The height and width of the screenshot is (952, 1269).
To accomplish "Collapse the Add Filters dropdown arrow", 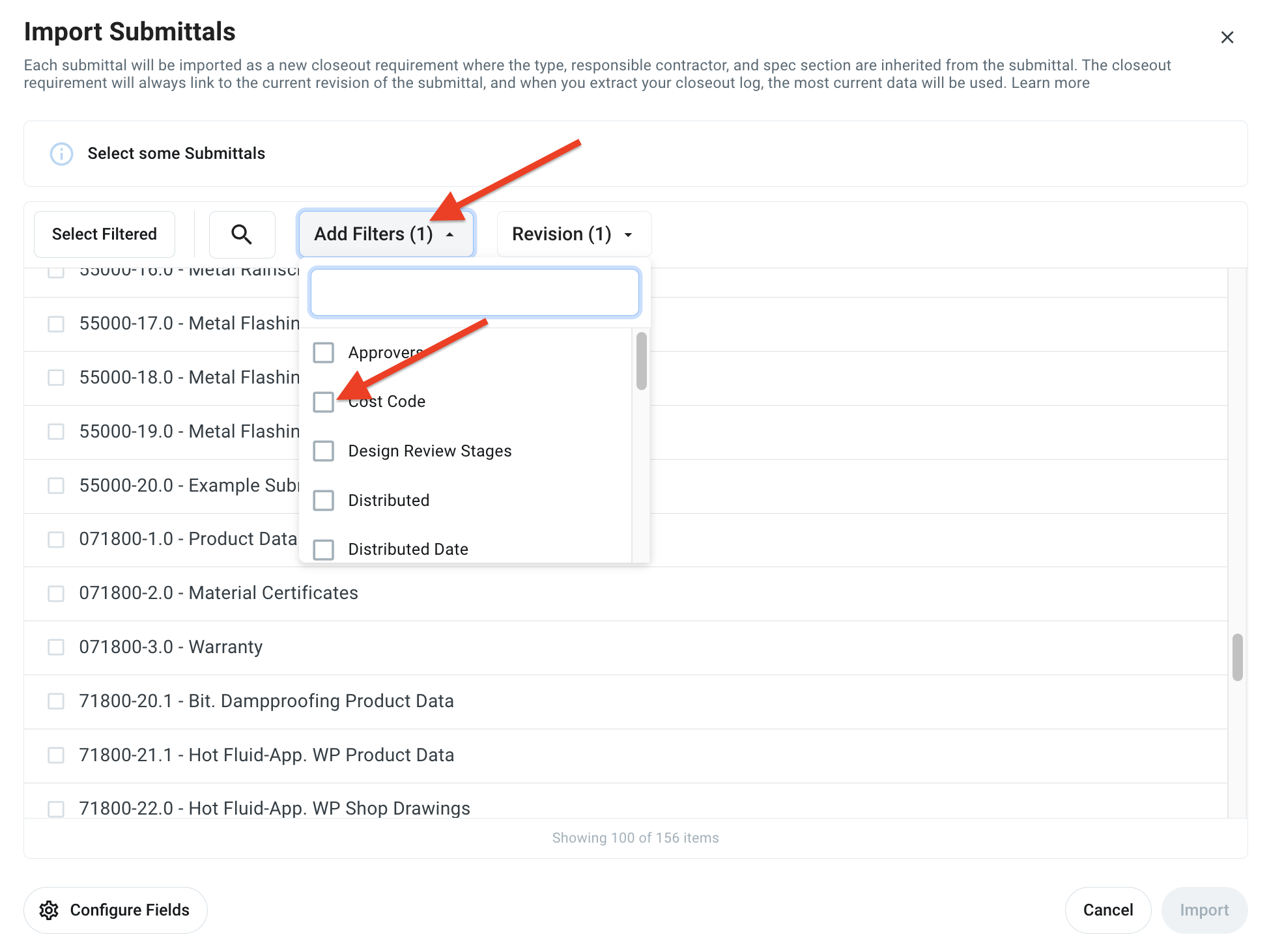I will 449,234.
